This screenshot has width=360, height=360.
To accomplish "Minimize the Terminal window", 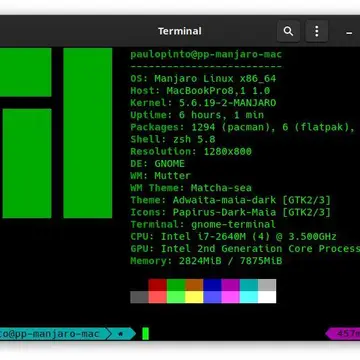I will (349, 33).
